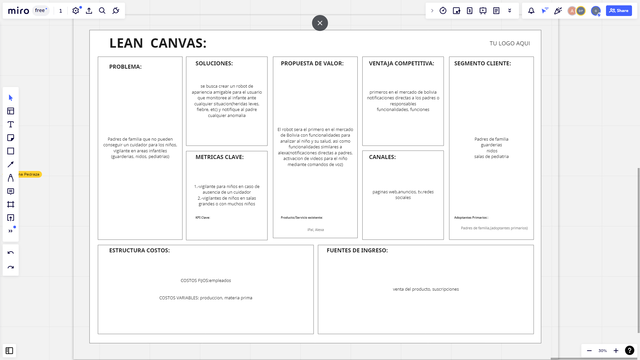Open the Upload tool in left toolbar

click(x=11, y=218)
